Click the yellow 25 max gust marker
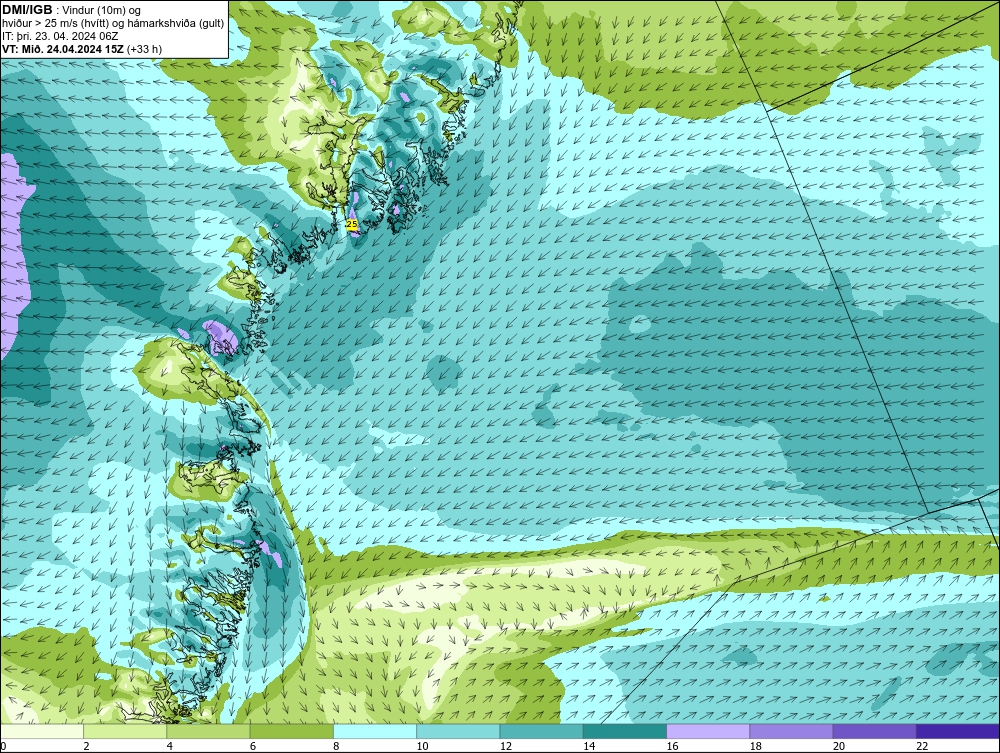This screenshot has width=1000, height=753. (x=351, y=224)
